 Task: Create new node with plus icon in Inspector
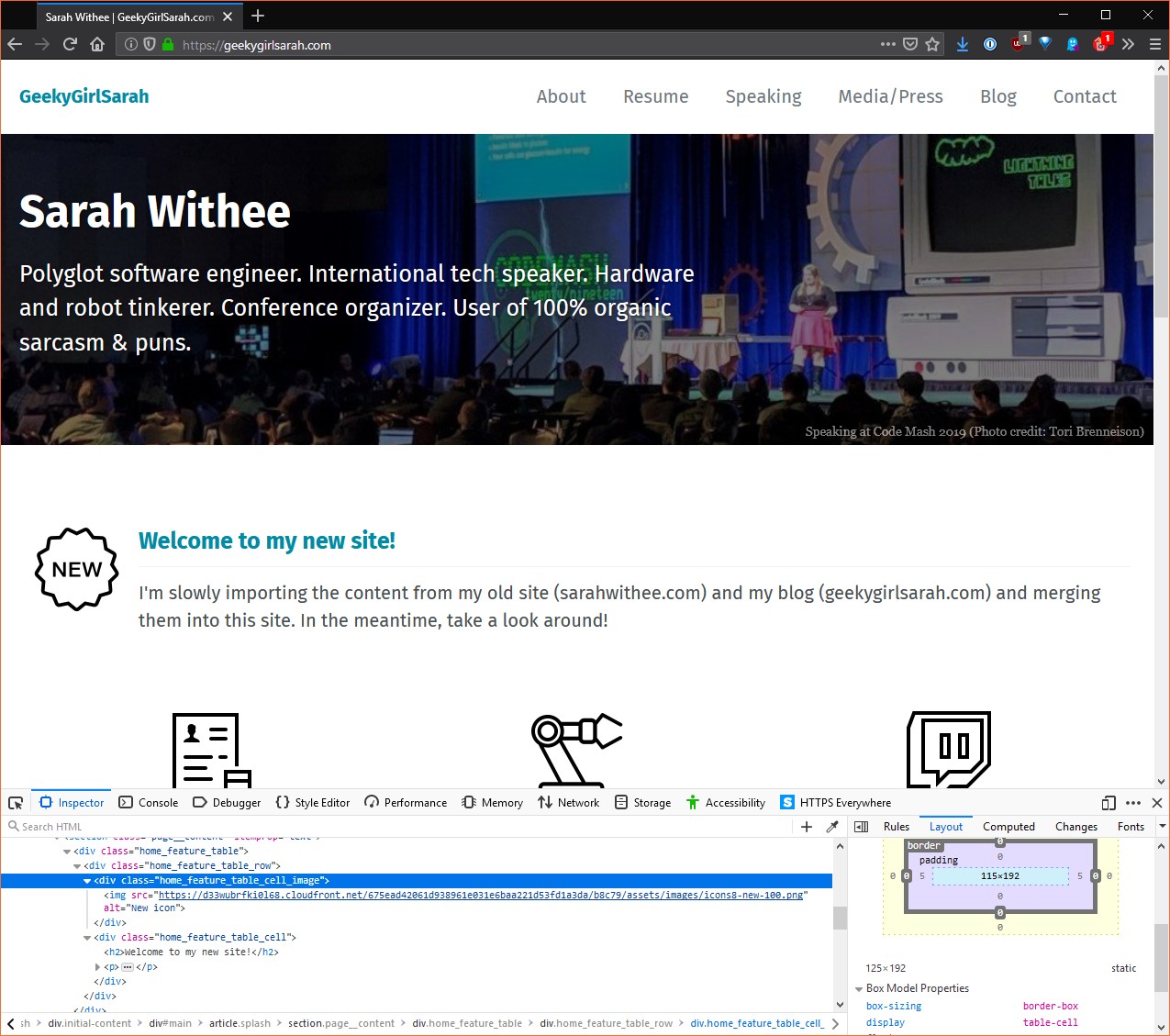[807, 827]
